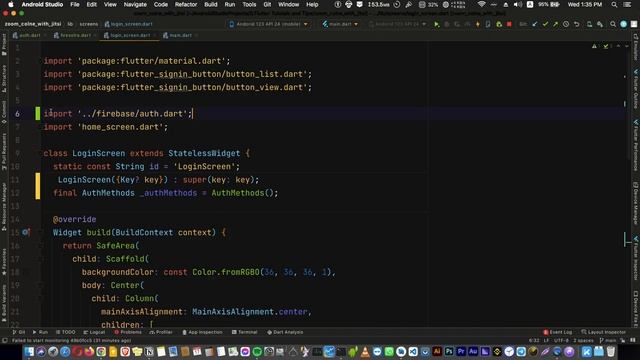The height and width of the screenshot is (360, 640).
Task: Run the app with the green play button
Action: 437,24
